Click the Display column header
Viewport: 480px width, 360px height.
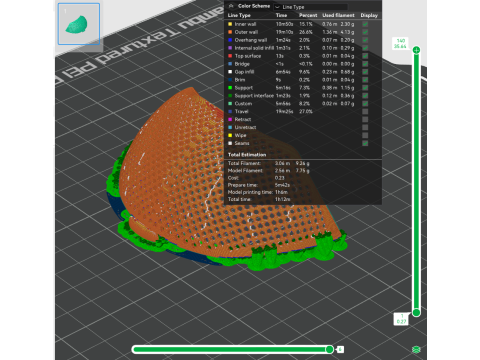pos(369,15)
